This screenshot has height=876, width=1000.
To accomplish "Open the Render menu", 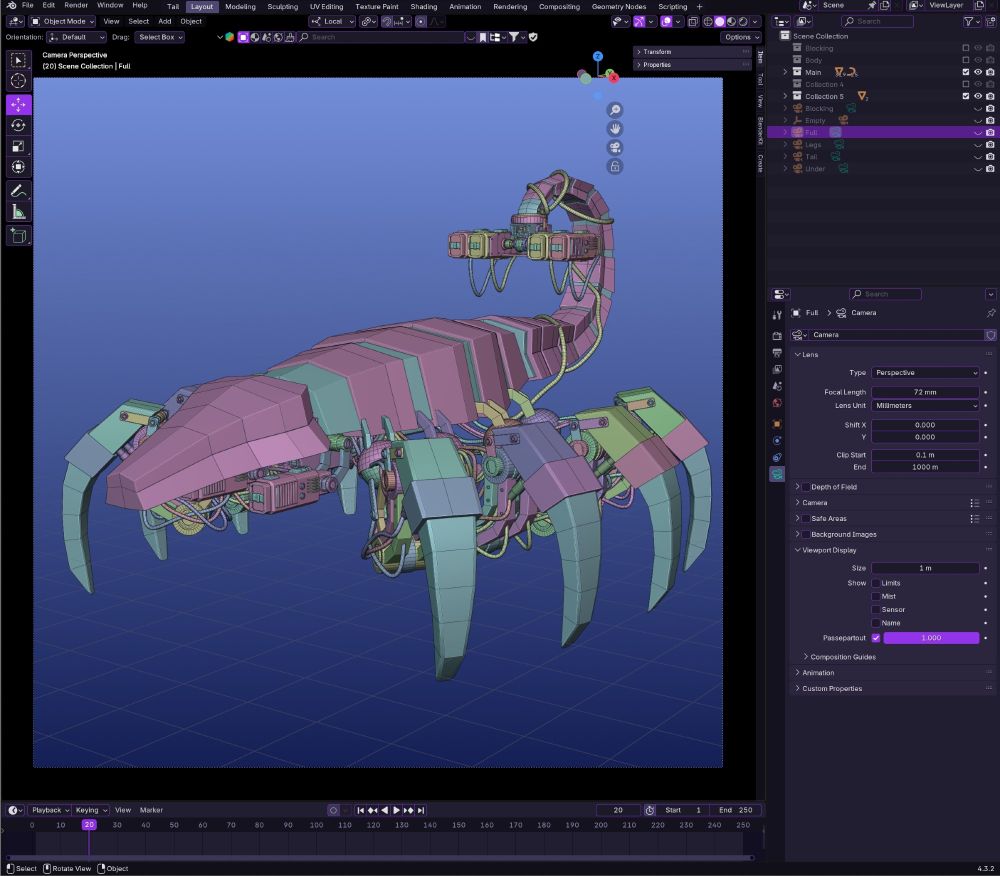I will [x=76, y=5].
